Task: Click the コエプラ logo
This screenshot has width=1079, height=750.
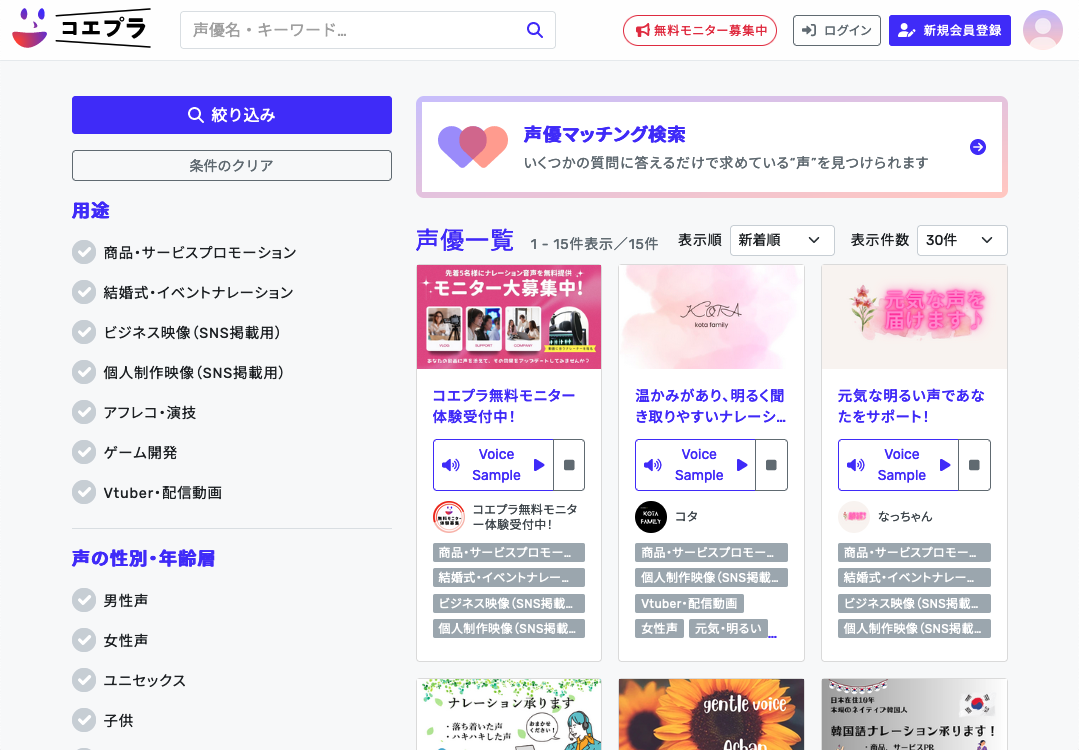Action: (81, 28)
